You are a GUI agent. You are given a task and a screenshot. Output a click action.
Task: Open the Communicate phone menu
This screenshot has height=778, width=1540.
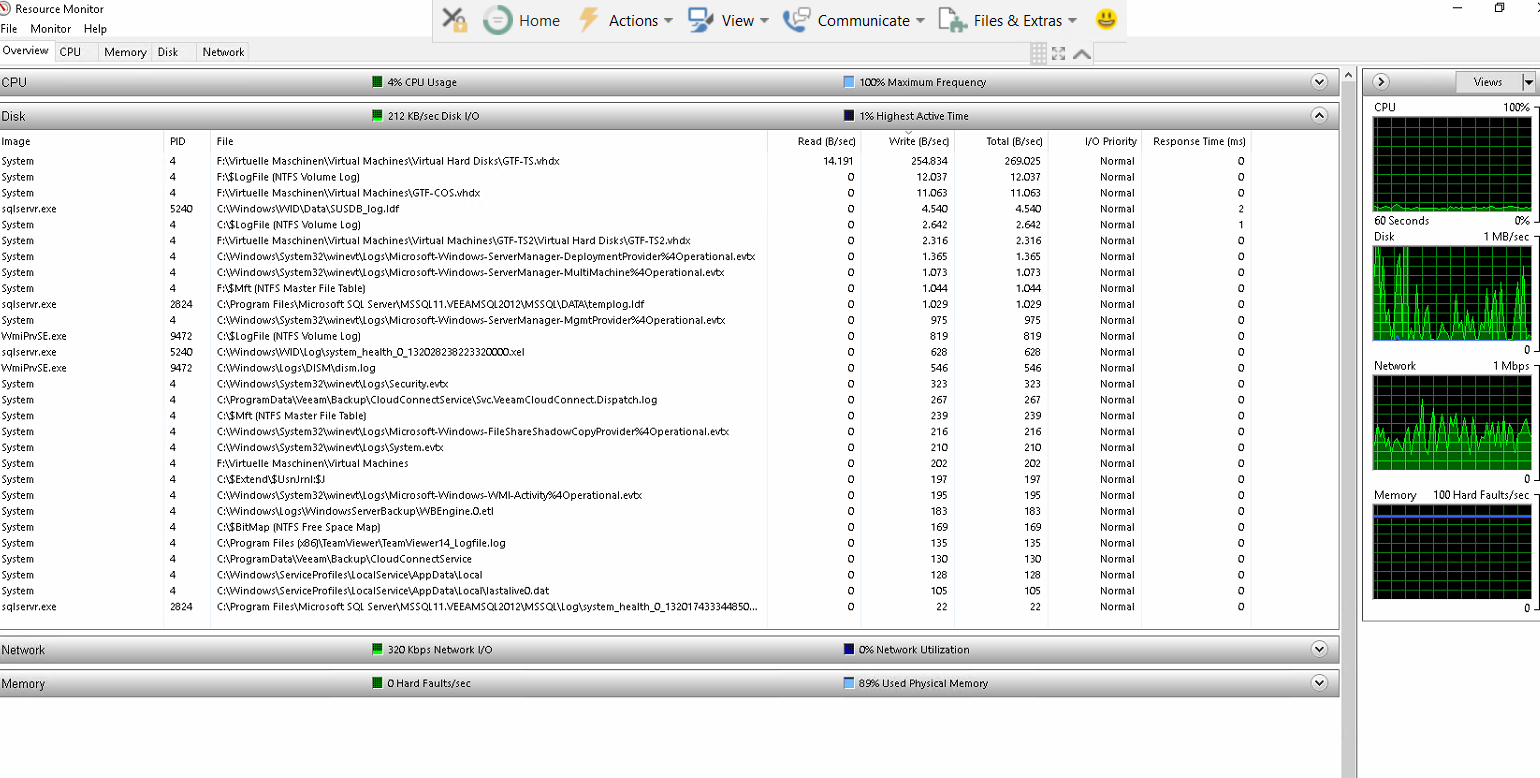pyautogui.click(x=854, y=20)
